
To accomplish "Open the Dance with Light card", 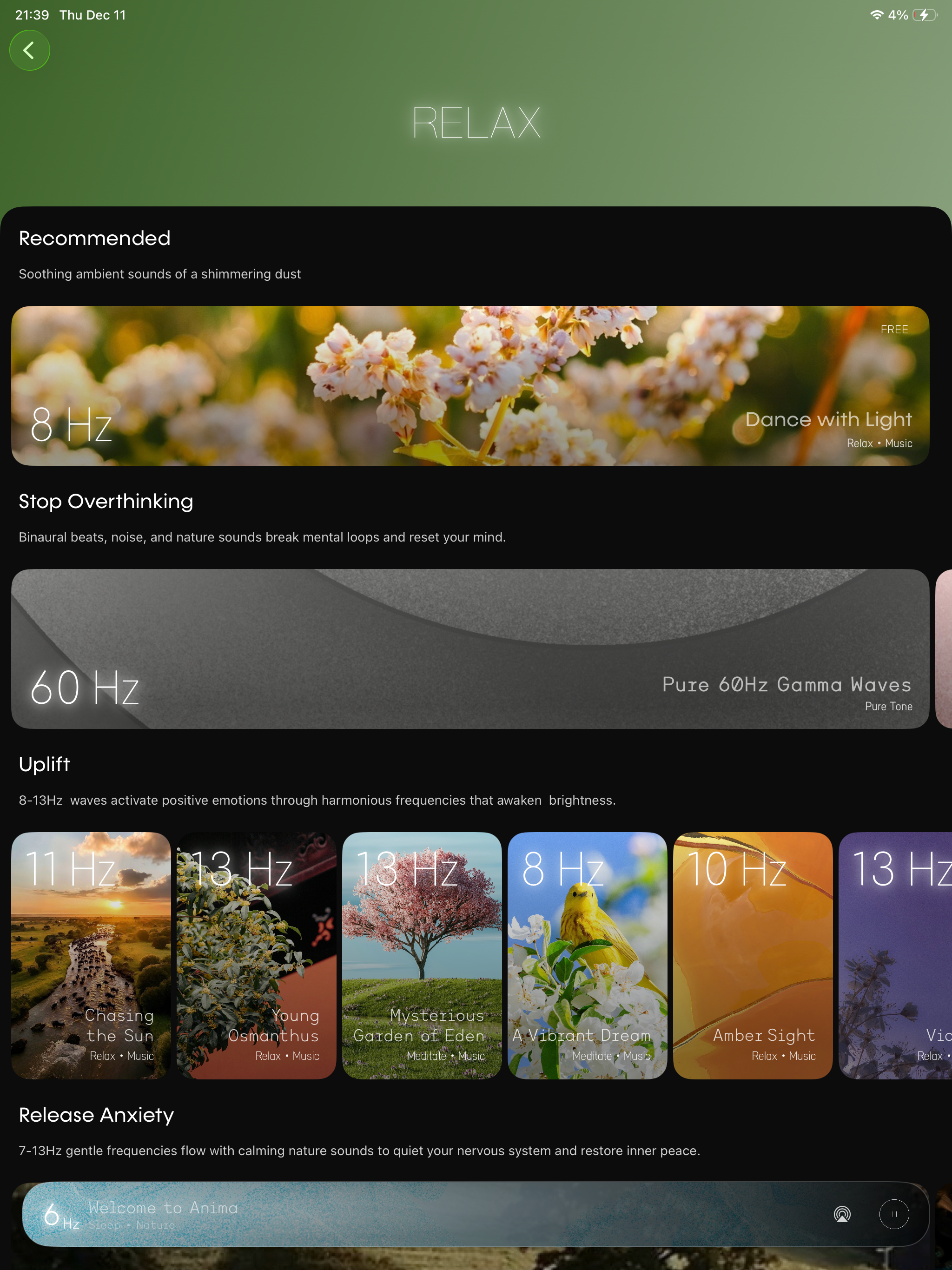I will click(470, 386).
